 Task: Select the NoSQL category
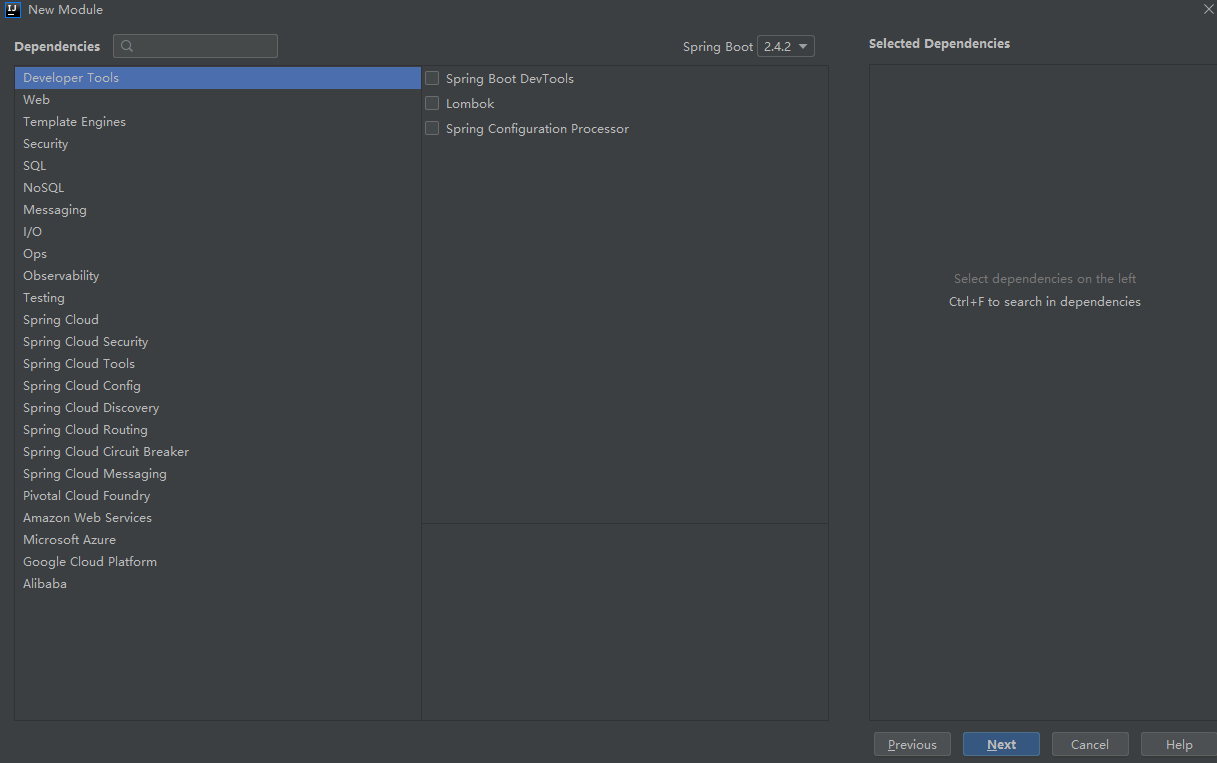tap(218, 188)
